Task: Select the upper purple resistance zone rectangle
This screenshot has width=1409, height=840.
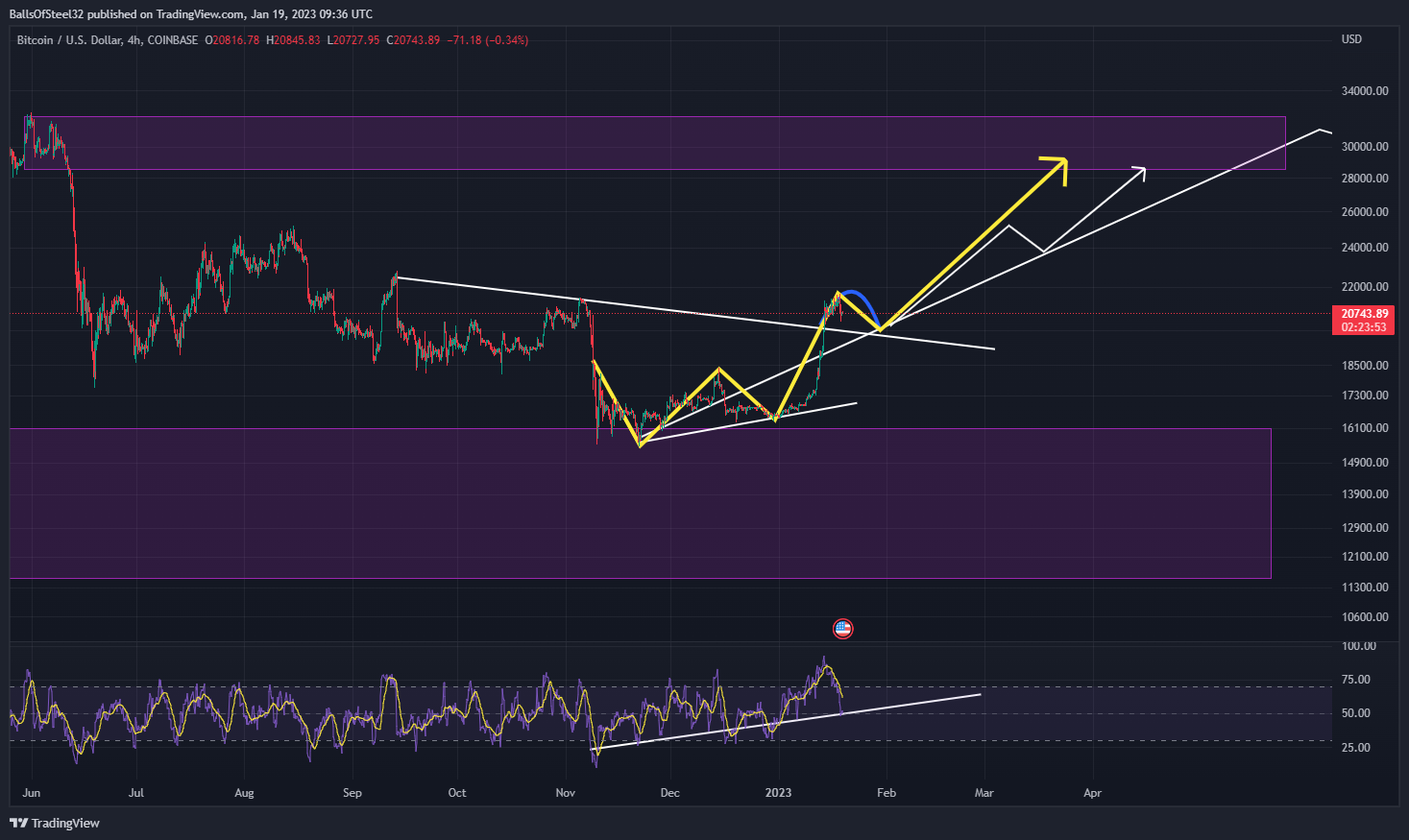Action: [x=655, y=143]
